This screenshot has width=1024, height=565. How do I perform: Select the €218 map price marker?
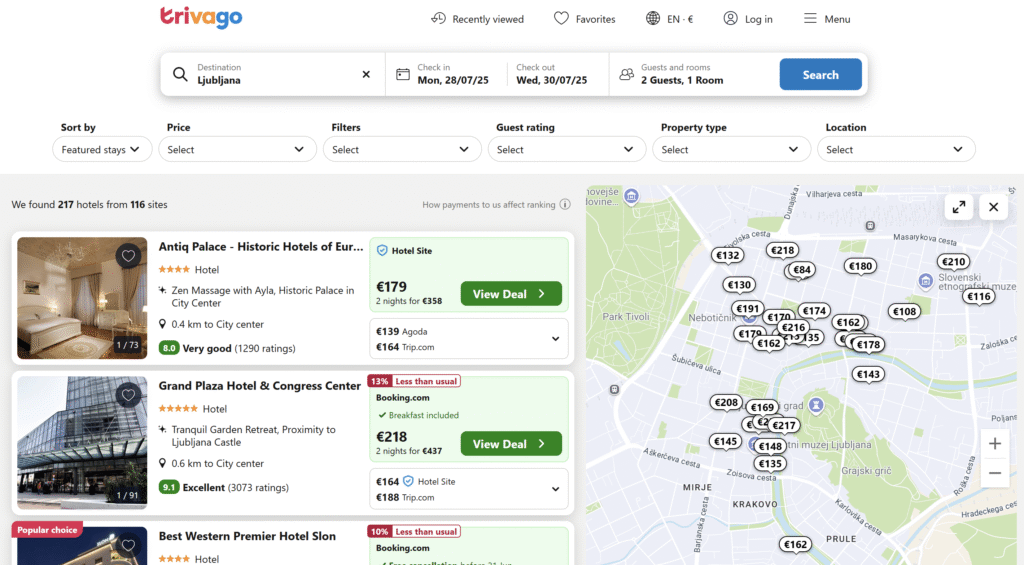782,250
